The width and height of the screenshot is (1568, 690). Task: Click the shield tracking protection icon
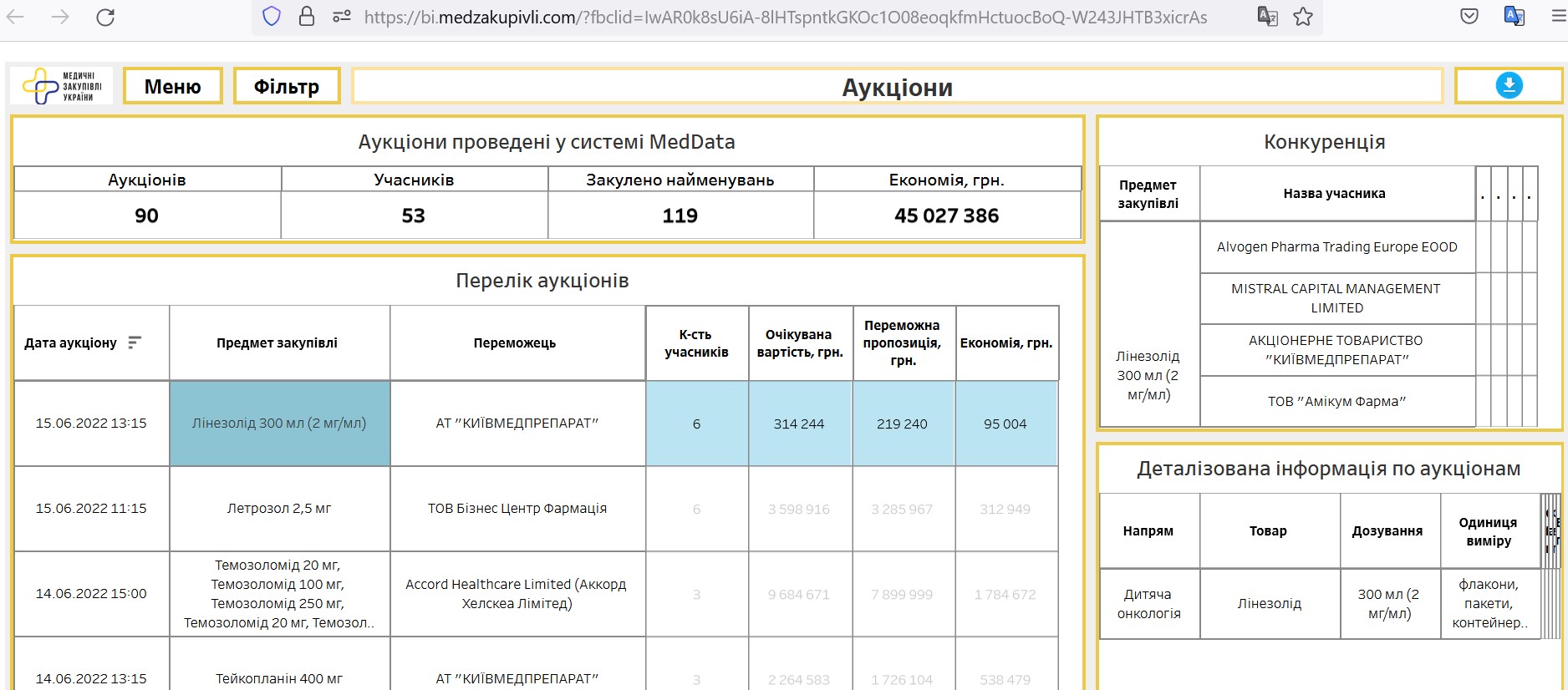click(272, 17)
